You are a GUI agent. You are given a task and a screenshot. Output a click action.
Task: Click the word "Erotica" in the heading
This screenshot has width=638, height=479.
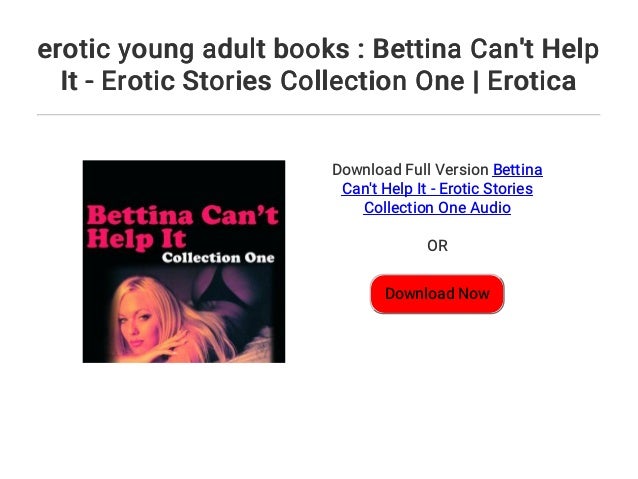(x=531, y=81)
